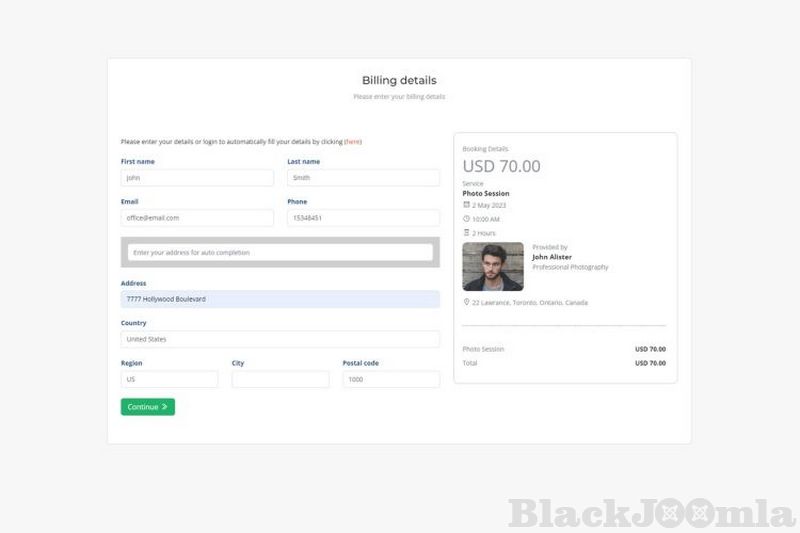Click the Photo Session service title
The image size is (800, 533).
coord(486,193)
